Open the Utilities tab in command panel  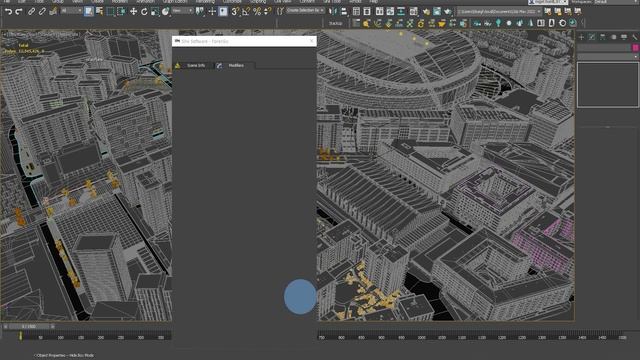[635, 37]
